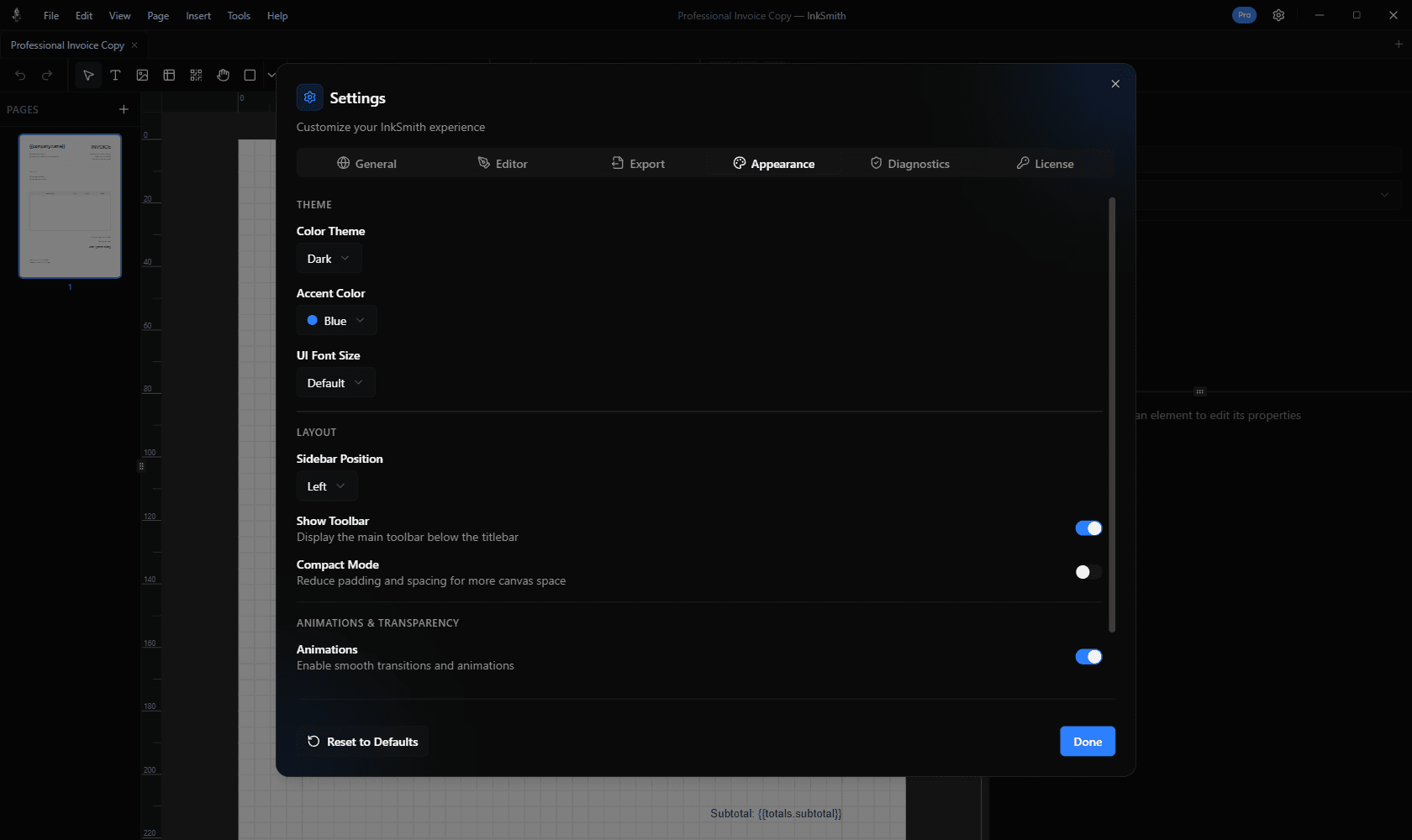Select the Text tool
1412x840 pixels.
(115, 76)
